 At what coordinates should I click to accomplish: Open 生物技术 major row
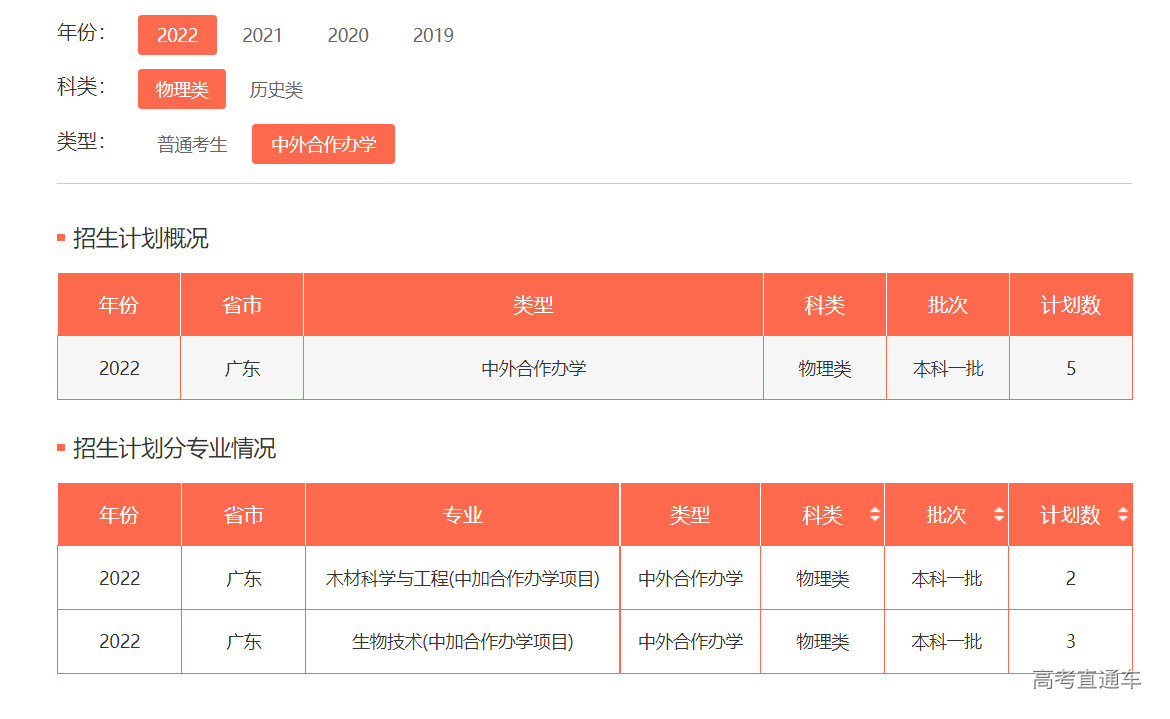(x=463, y=641)
